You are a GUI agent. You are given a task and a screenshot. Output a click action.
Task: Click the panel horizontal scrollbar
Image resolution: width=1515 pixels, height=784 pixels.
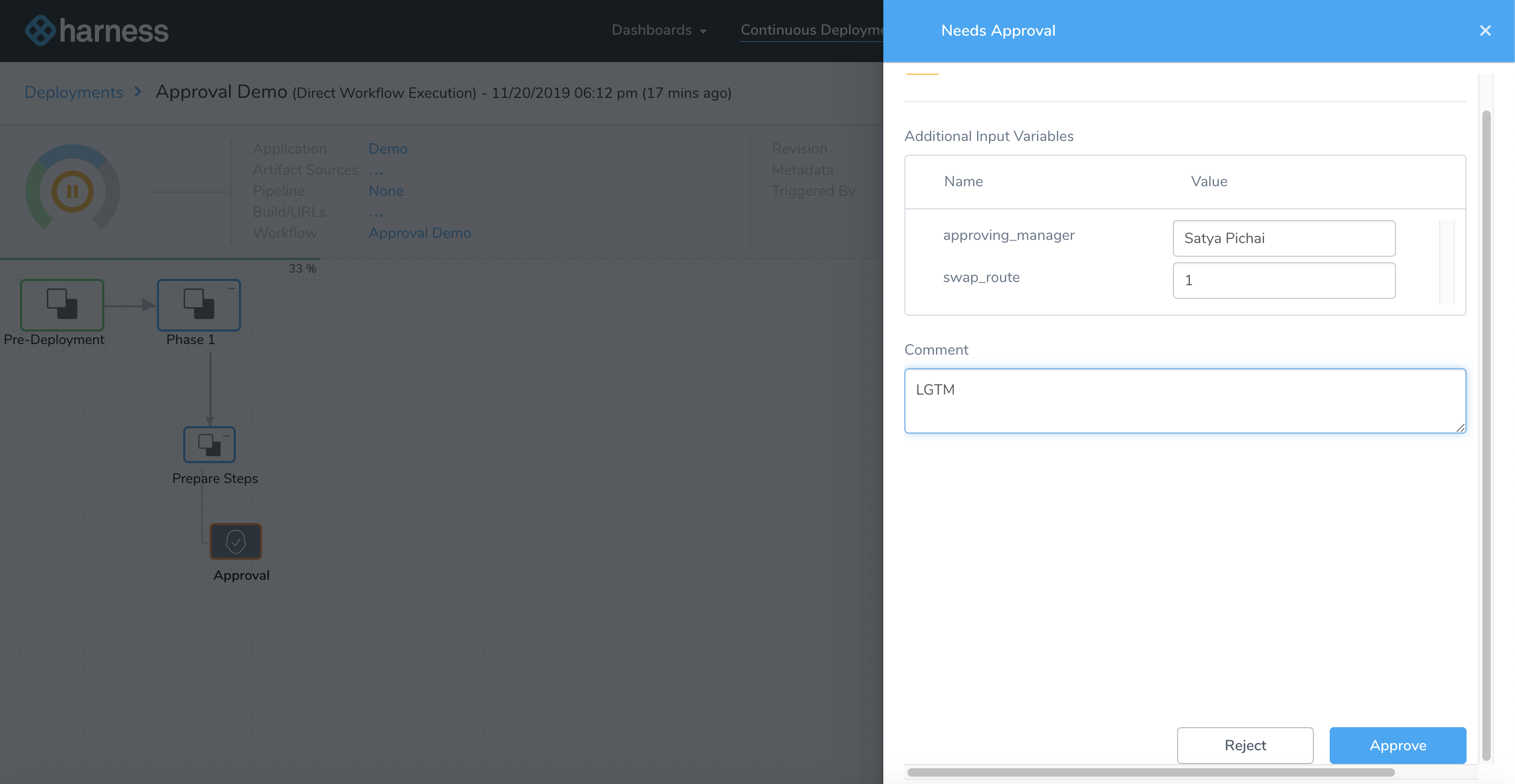point(1150,772)
